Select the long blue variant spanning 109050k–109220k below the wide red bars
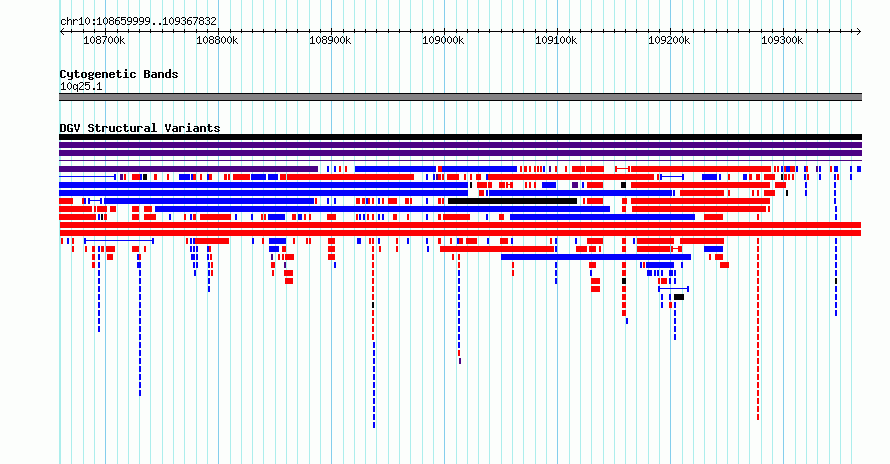 [596, 257]
